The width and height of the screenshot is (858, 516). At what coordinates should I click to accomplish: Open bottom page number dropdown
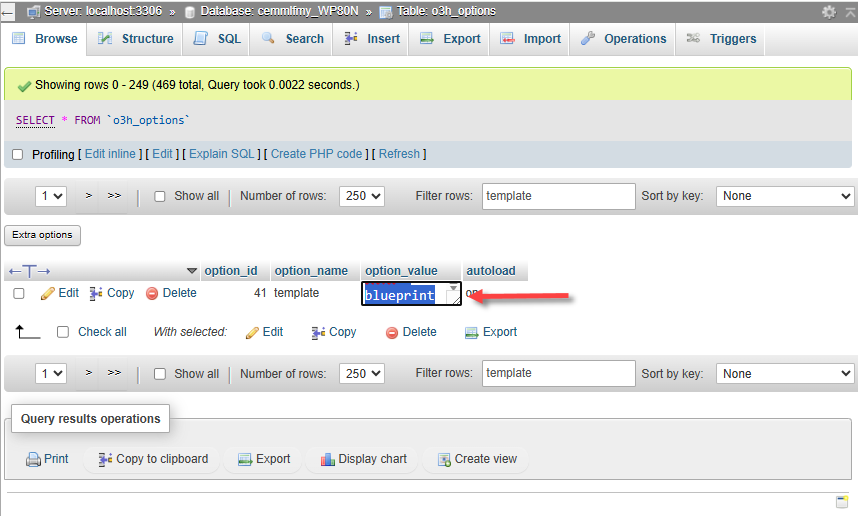point(51,374)
